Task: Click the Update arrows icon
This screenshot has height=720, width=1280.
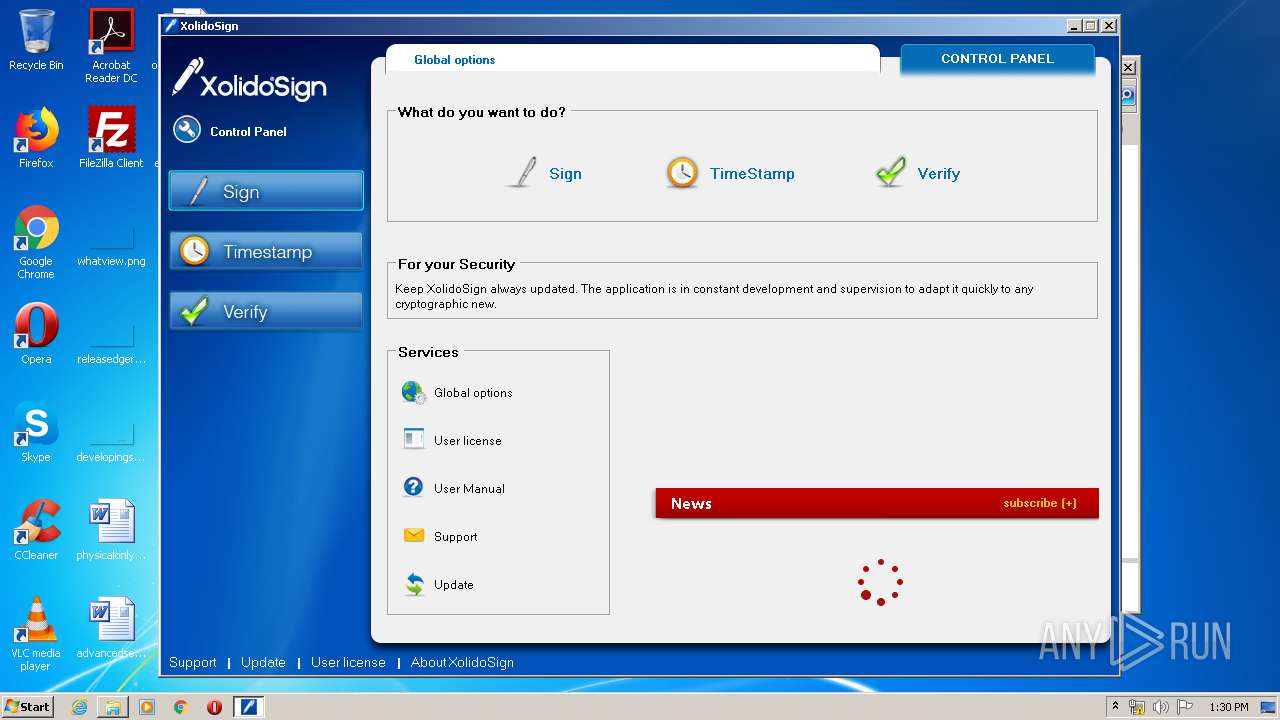Action: (414, 584)
